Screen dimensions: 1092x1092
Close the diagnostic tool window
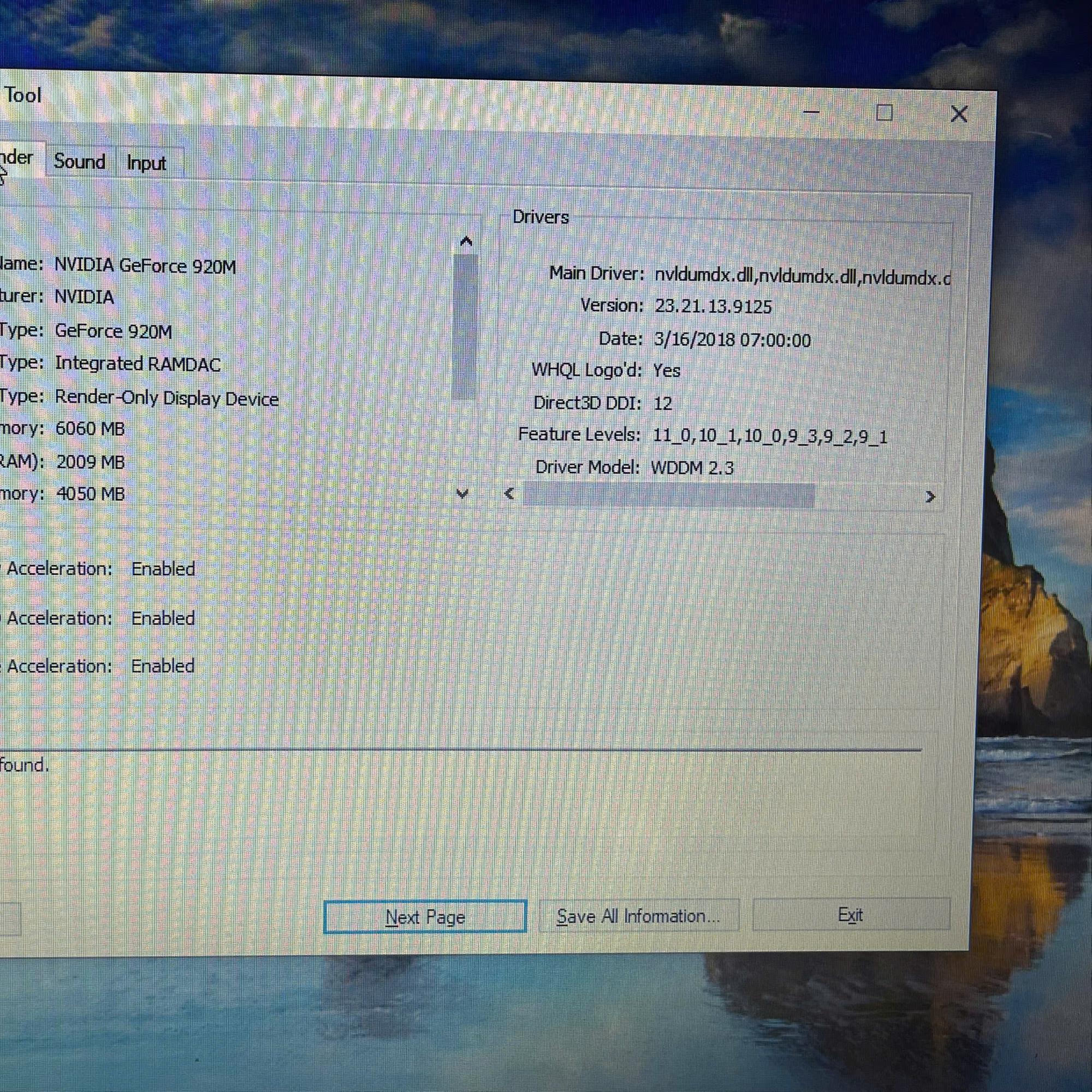pos(959,114)
